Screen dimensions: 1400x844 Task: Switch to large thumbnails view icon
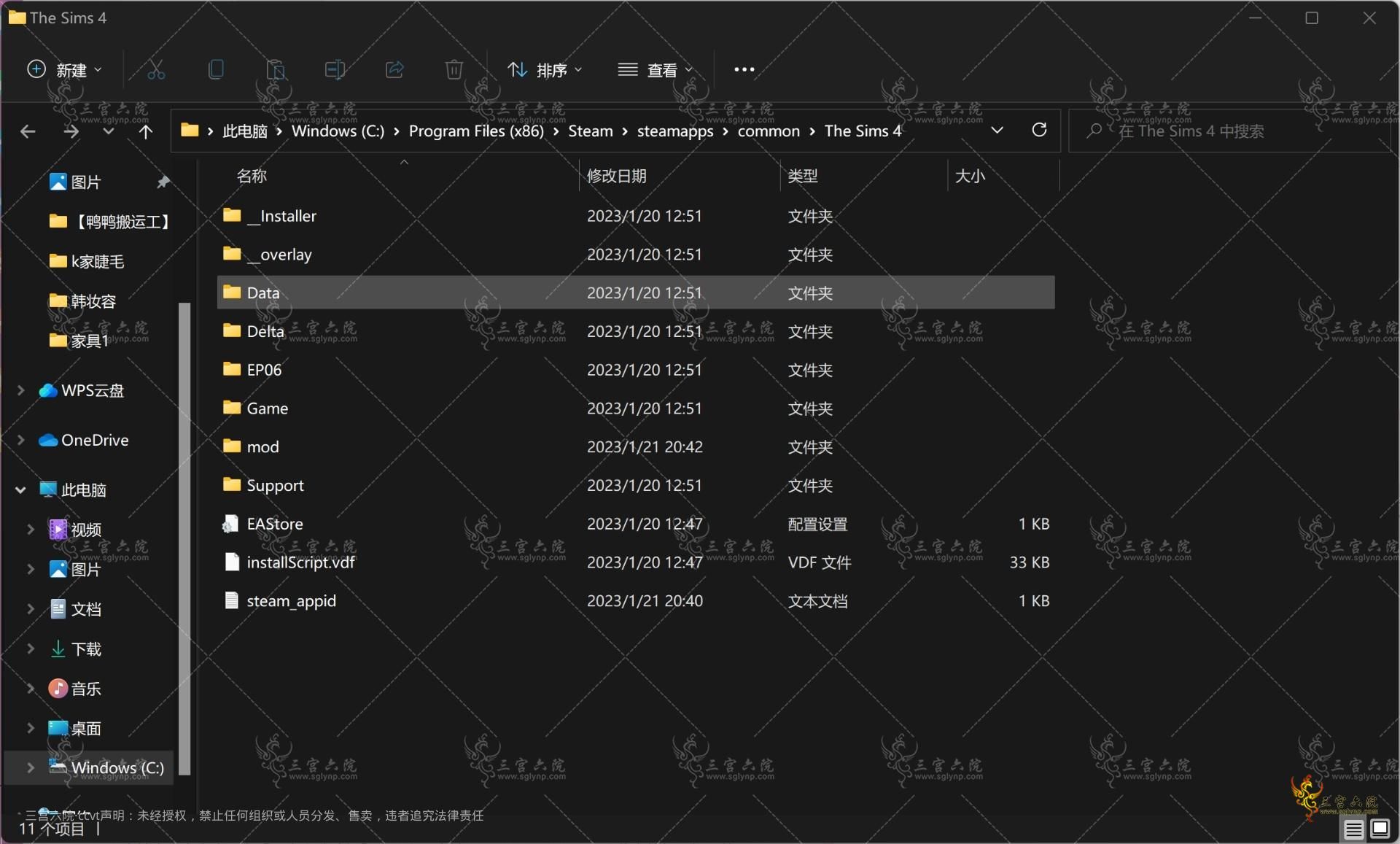pos(1380,829)
